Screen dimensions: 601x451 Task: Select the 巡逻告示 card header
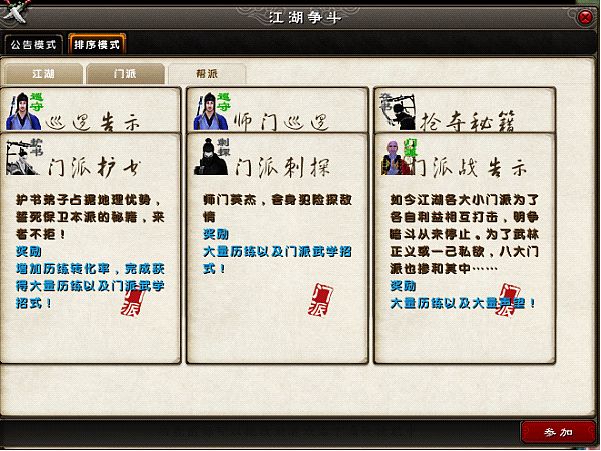pos(90,110)
